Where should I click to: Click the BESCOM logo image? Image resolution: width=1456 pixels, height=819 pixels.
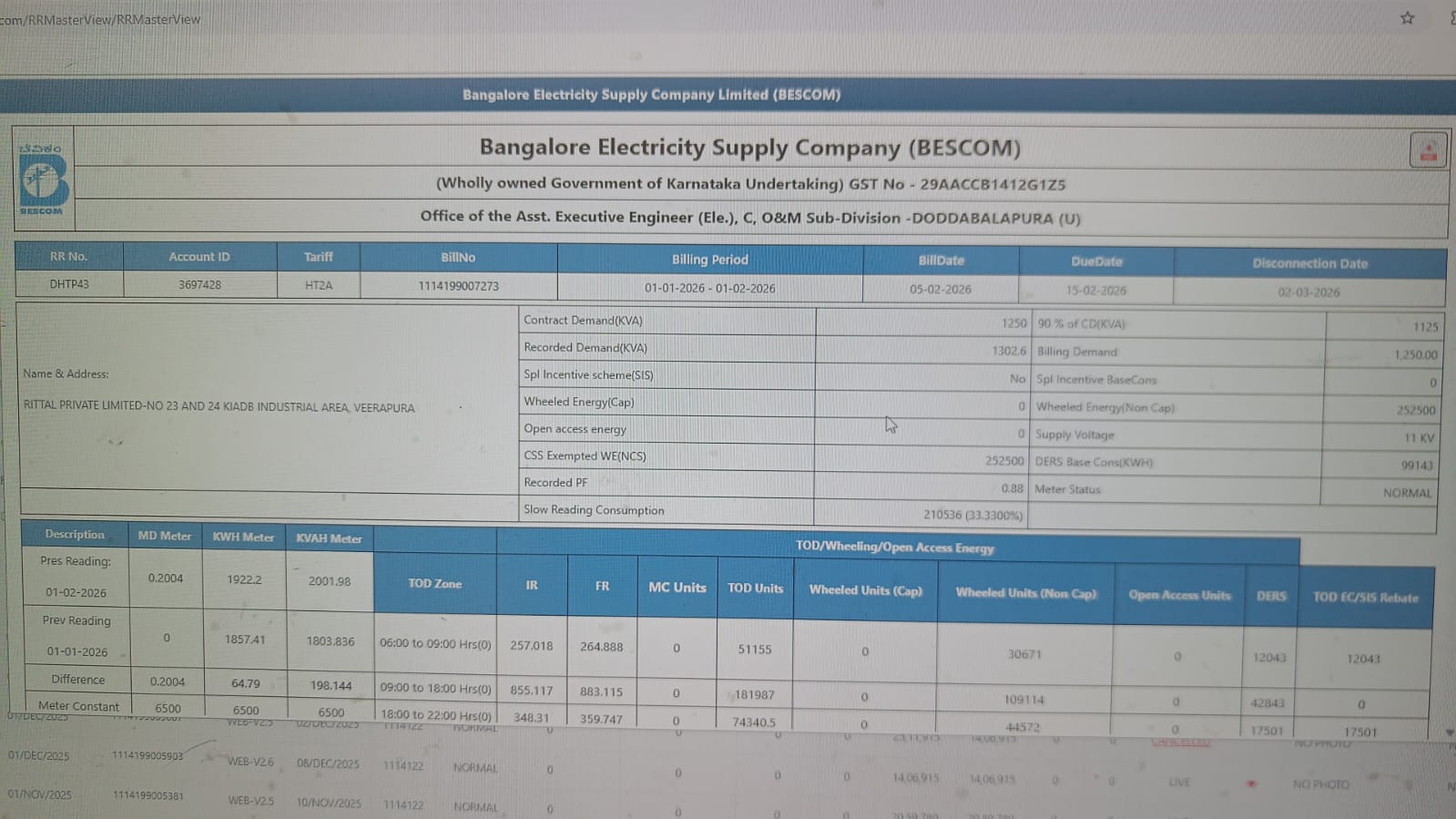pyautogui.click(x=43, y=179)
